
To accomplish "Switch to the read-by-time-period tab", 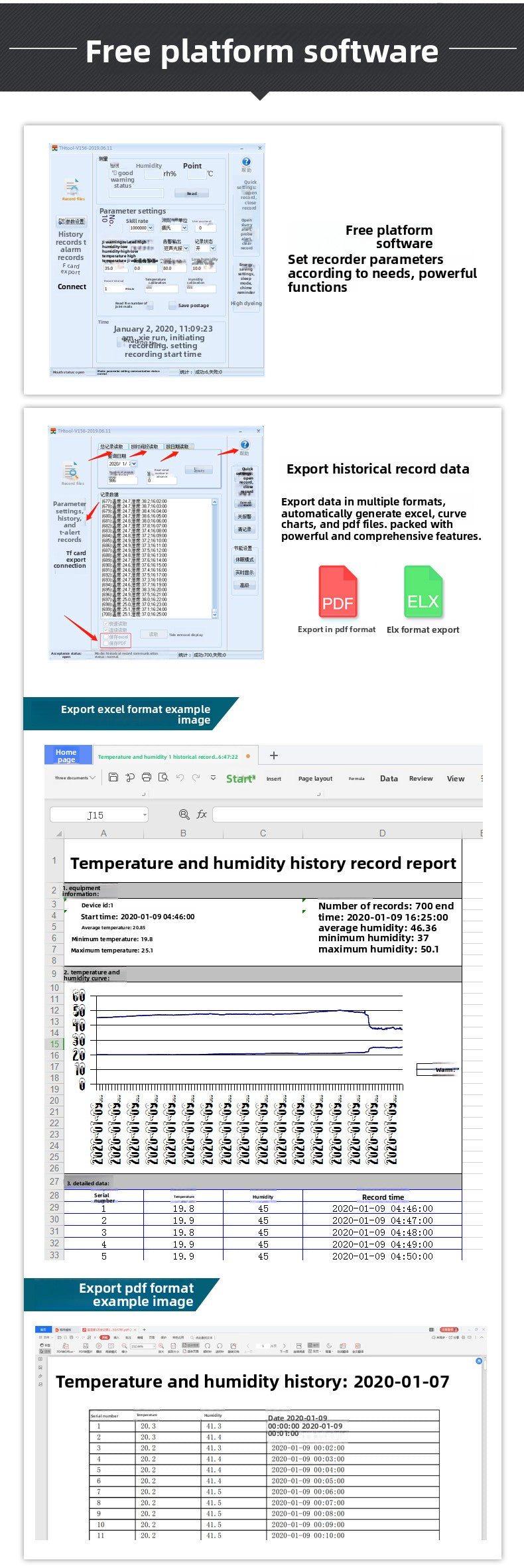I will pyautogui.click(x=144, y=447).
